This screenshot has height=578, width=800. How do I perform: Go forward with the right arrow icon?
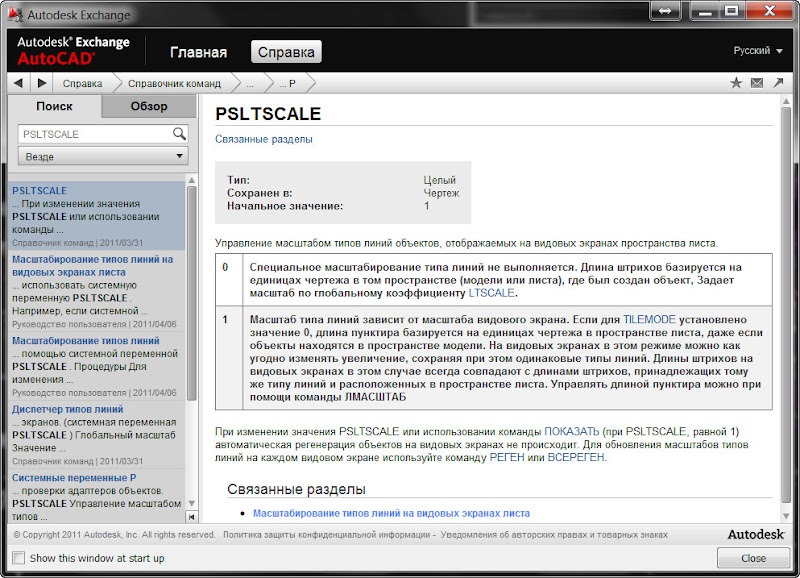[x=42, y=83]
